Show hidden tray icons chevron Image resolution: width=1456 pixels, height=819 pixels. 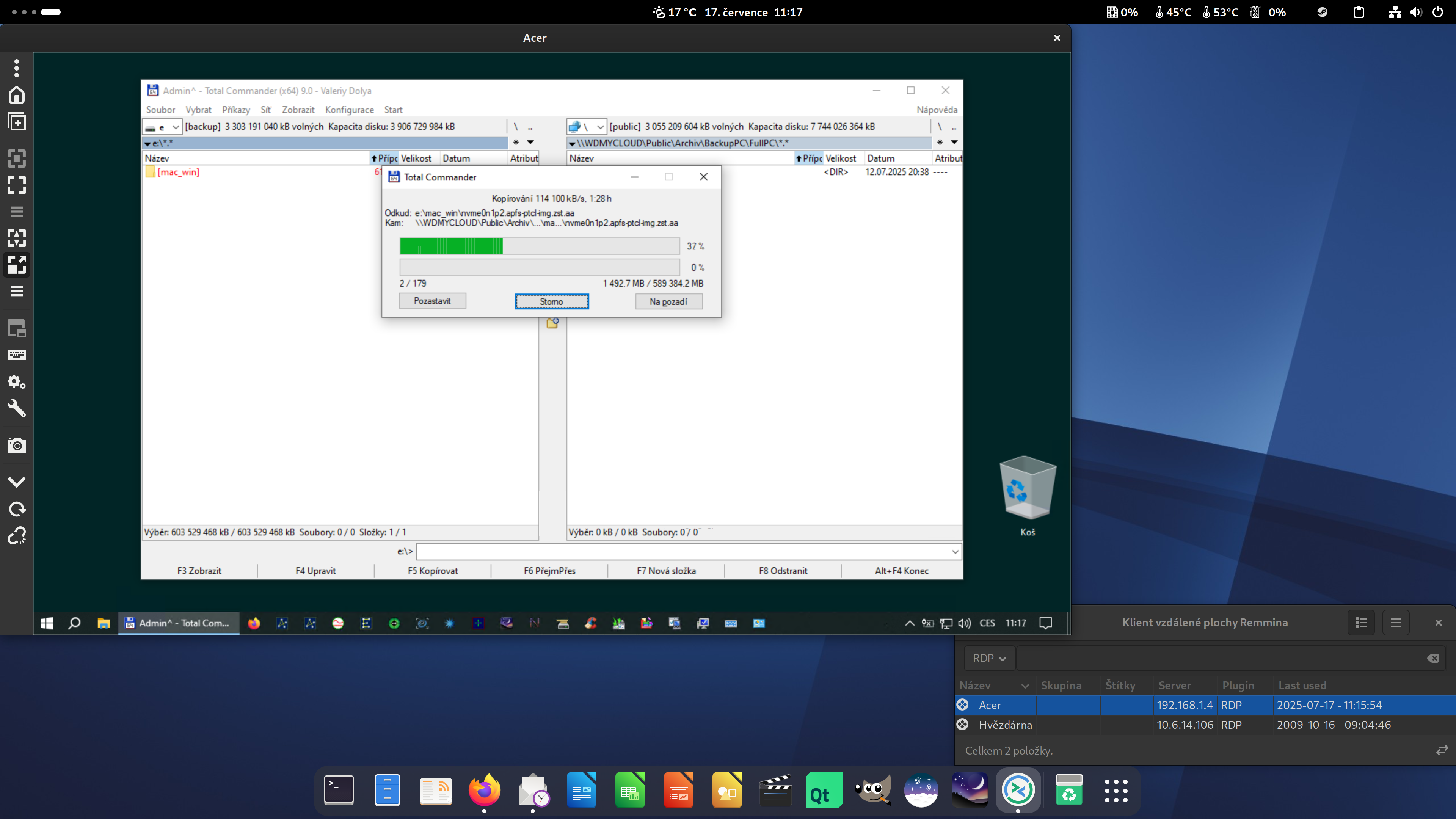tap(910, 623)
